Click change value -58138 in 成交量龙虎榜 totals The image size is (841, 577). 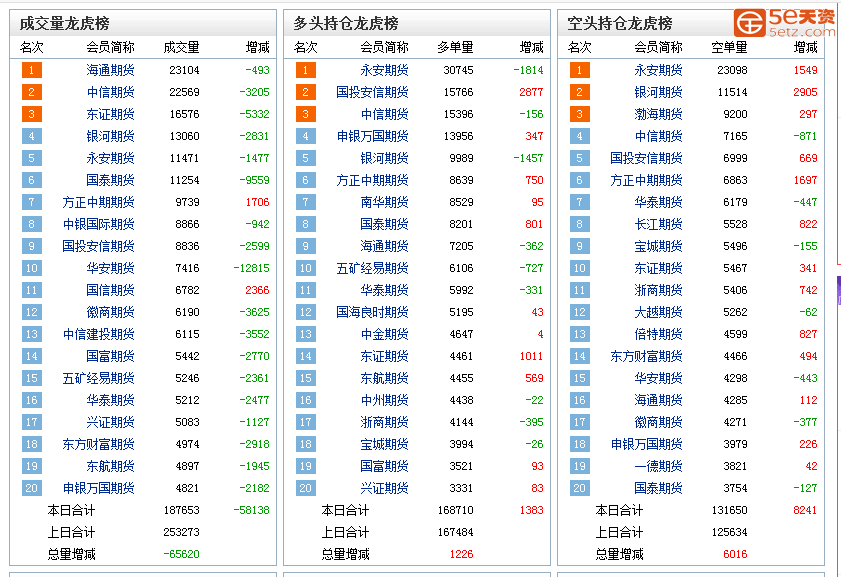pyautogui.click(x=252, y=511)
